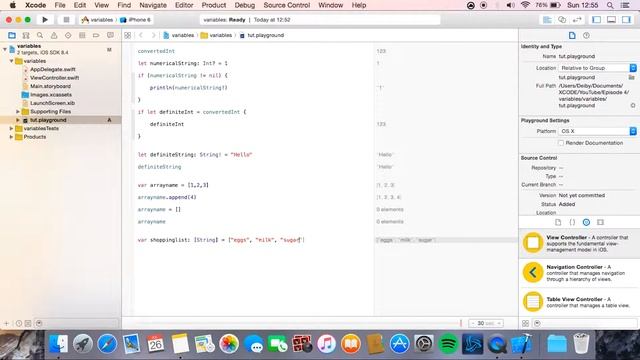This screenshot has width=640, height=360.
Task: Click the add file plus button
Action: [6, 323]
